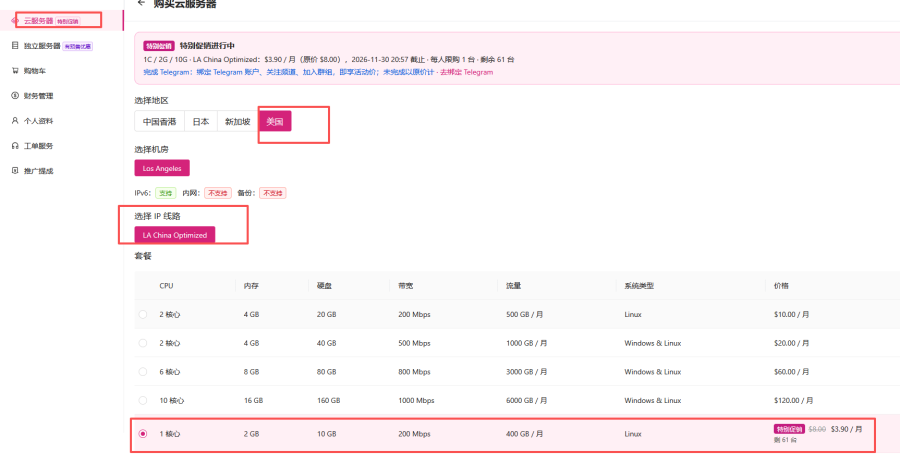The image size is (900, 464).
Task: Choose the LA China Optimized IP line
Action: click(x=175, y=235)
